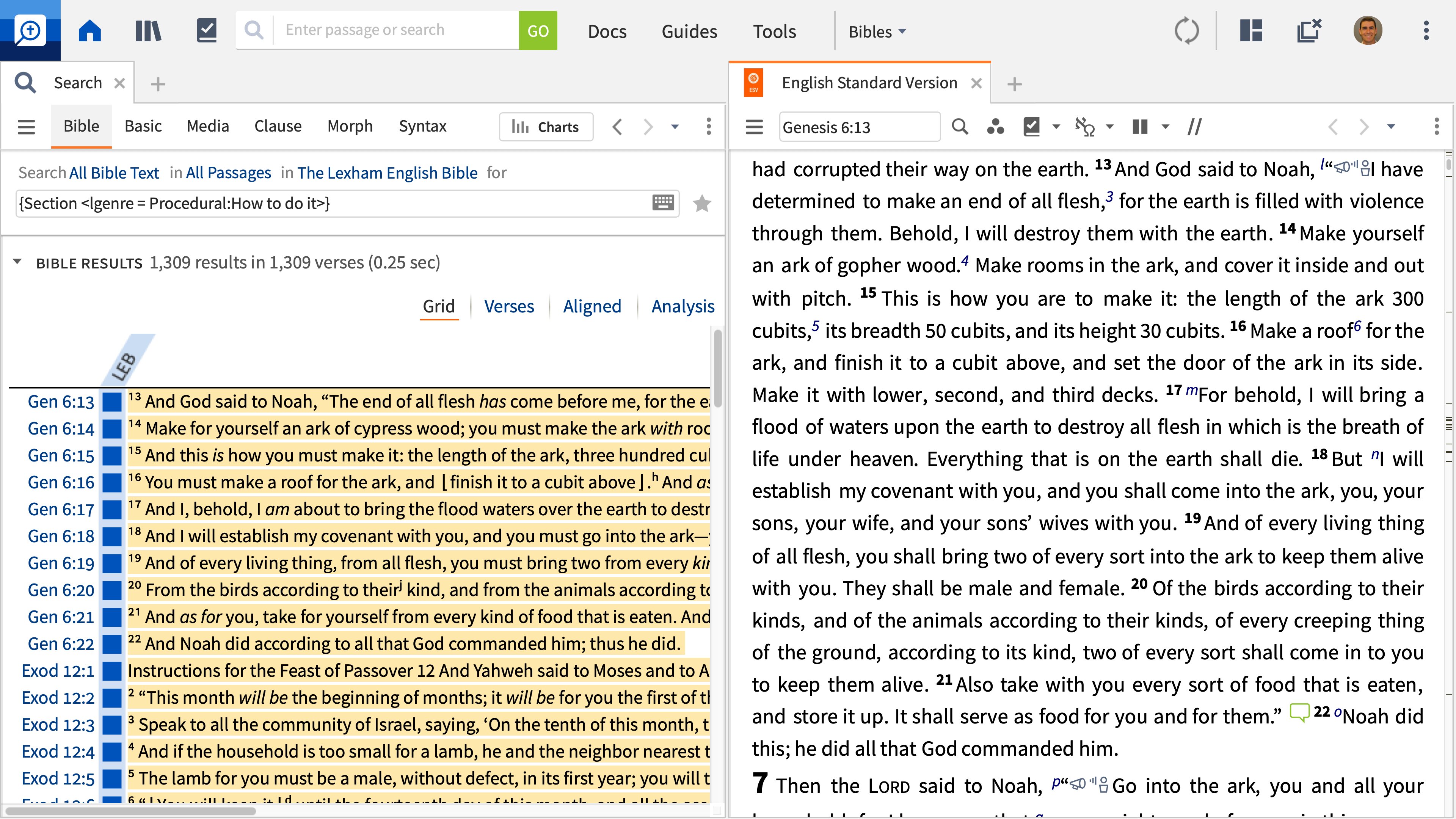Select the Basic search tab
This screenshot has width=1456, height=819.
point(143,126)
